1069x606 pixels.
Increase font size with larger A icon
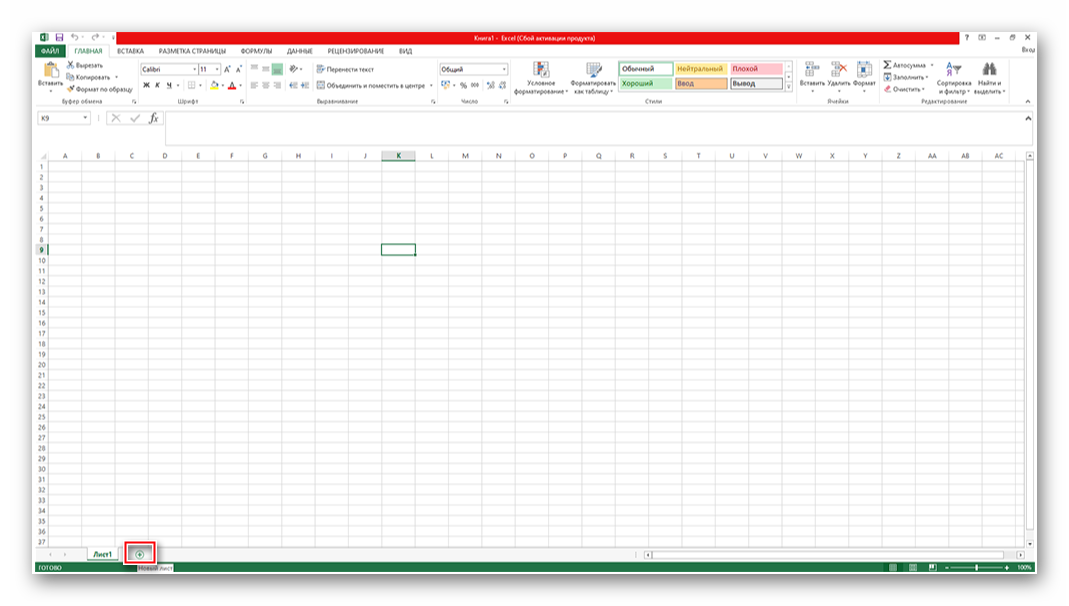(x=227, y=70)
